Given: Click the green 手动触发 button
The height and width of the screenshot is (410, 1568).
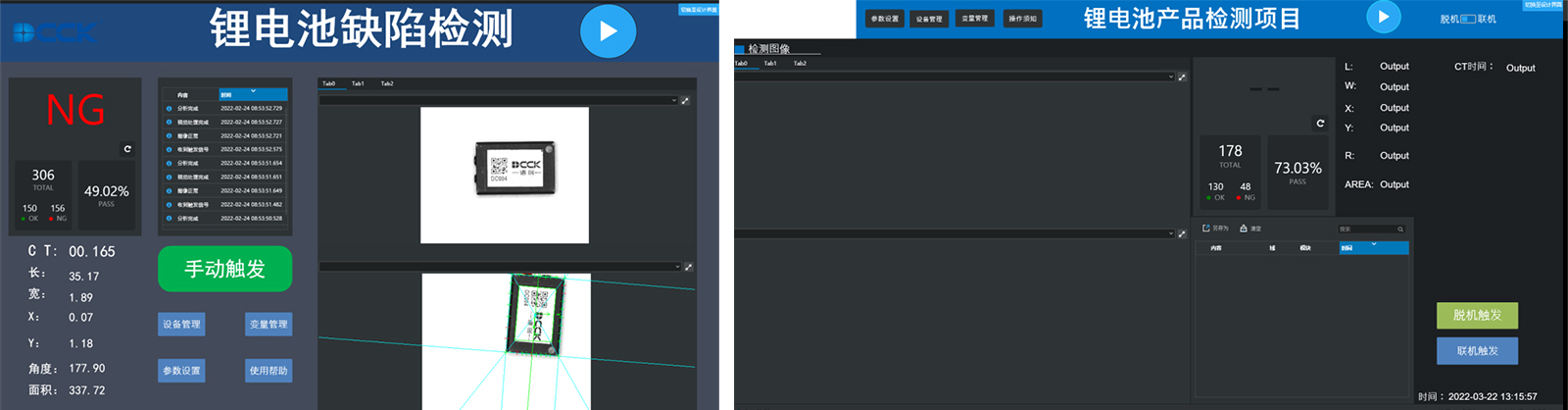Looking at the screenshot, I should pyautogui.click(x=224, y=269).
